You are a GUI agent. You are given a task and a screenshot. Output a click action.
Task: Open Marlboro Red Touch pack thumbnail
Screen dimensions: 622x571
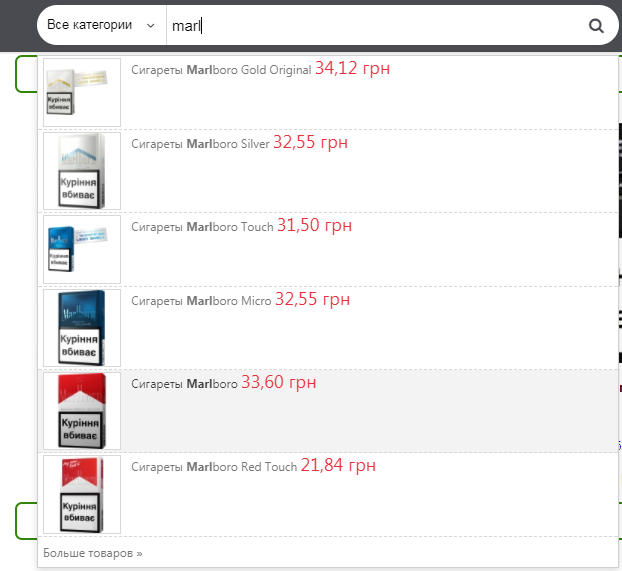tap(82, 494)
